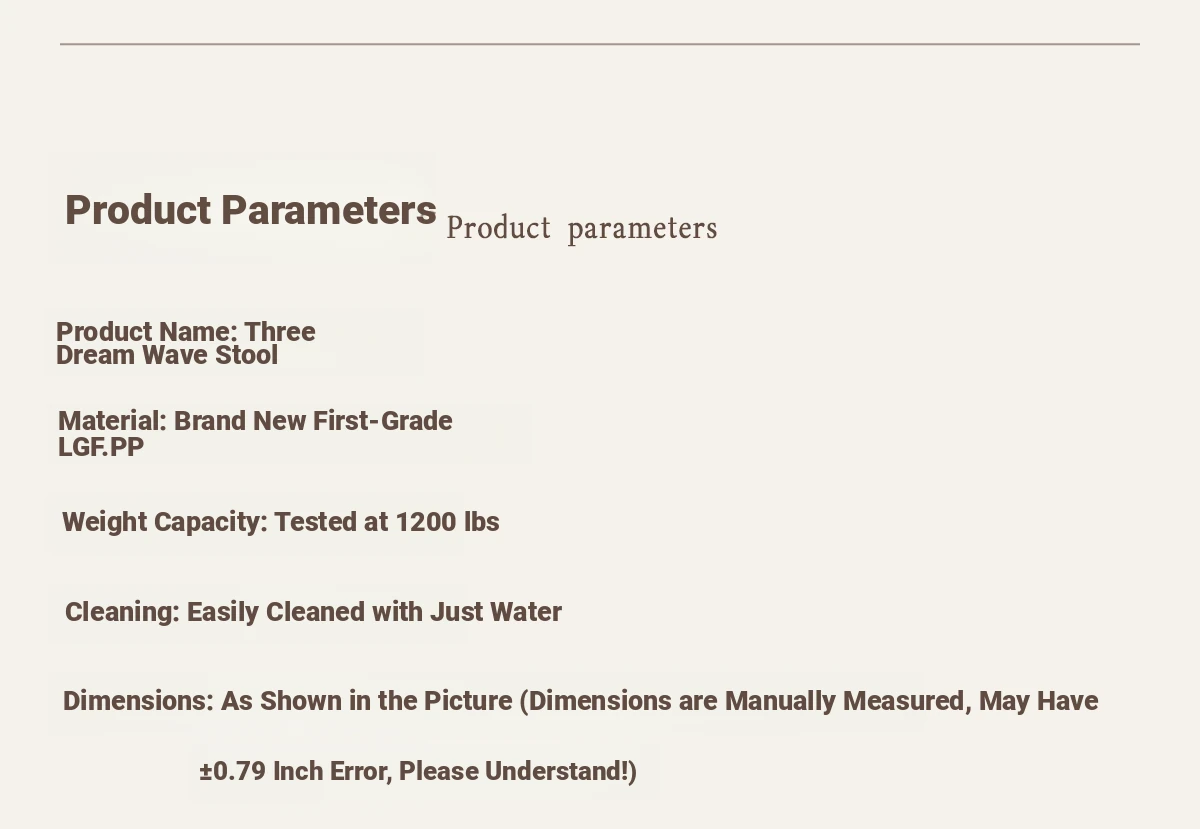Select the word 'Three' in product name
The image size is (1200, 829).
pyautogui.click(x=280, y=332)
